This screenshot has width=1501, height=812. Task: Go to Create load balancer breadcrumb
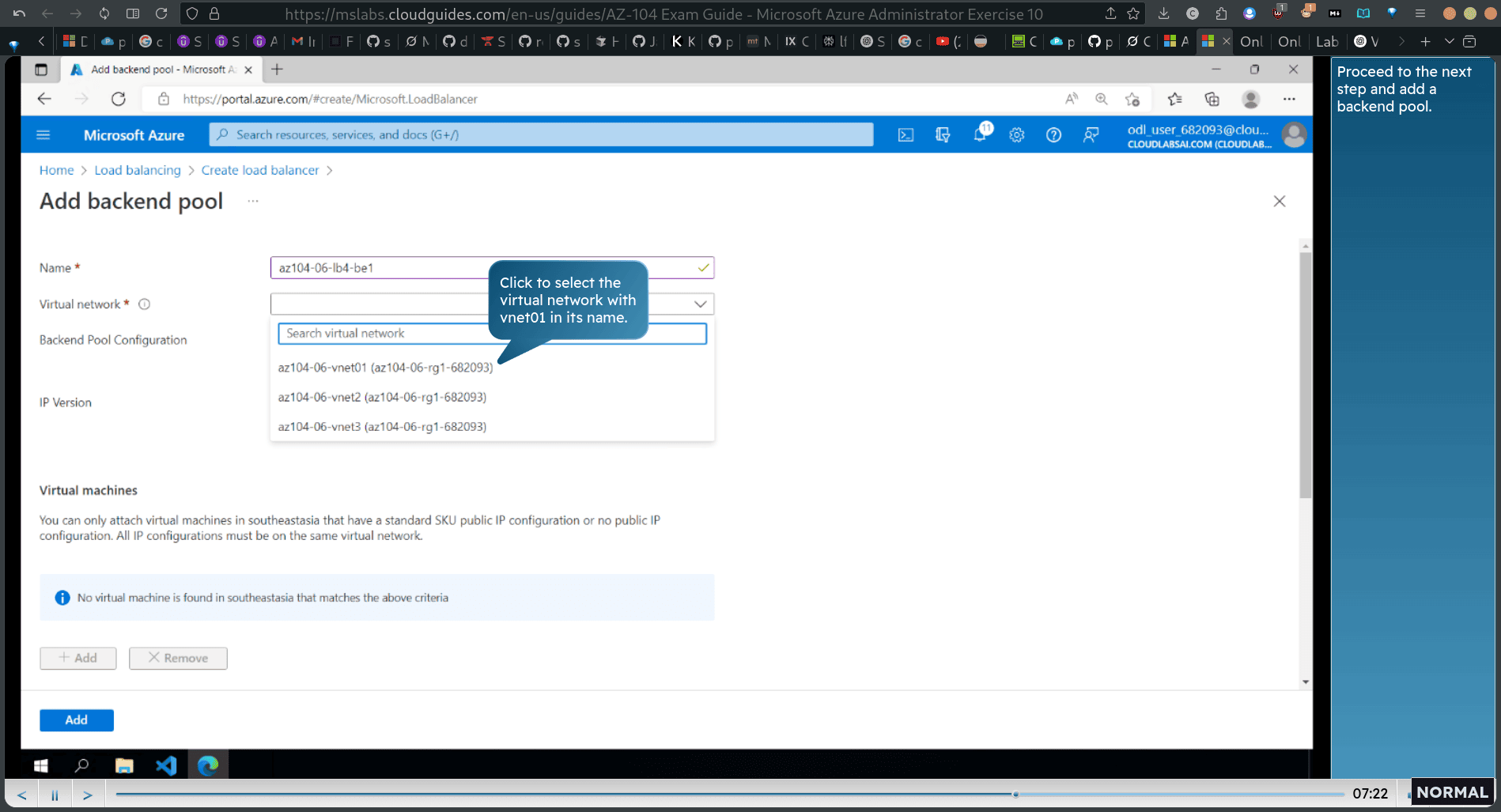click(x=260, y=170)
